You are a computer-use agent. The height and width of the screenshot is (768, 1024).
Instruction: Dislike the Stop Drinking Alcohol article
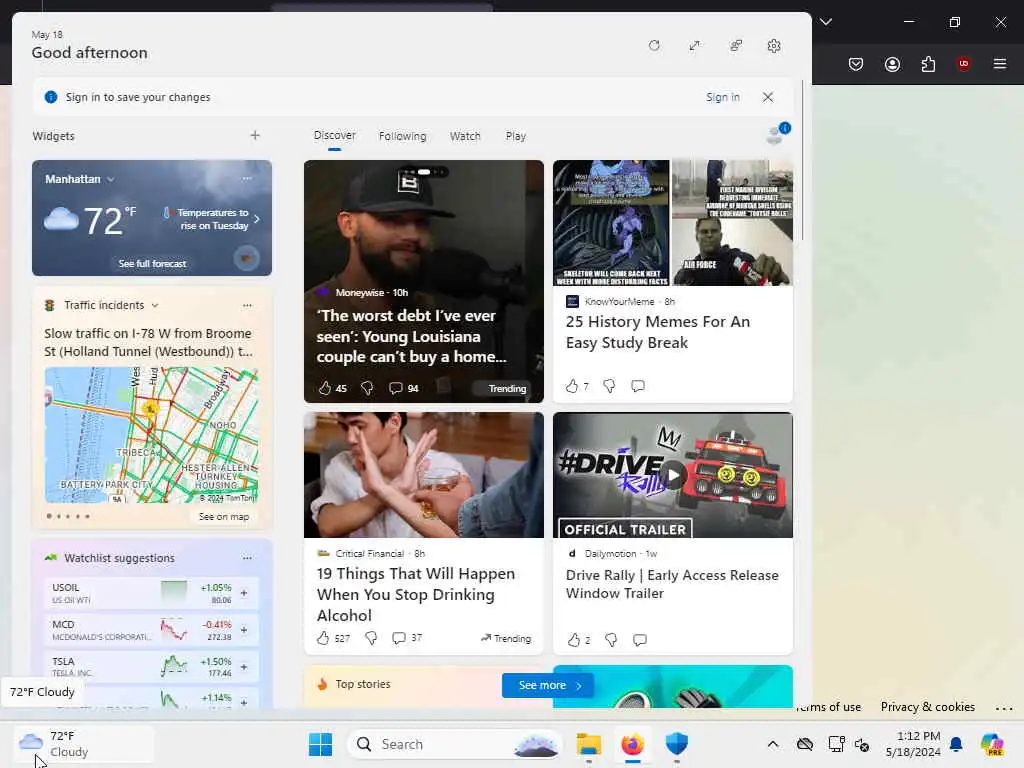point(371,638)
